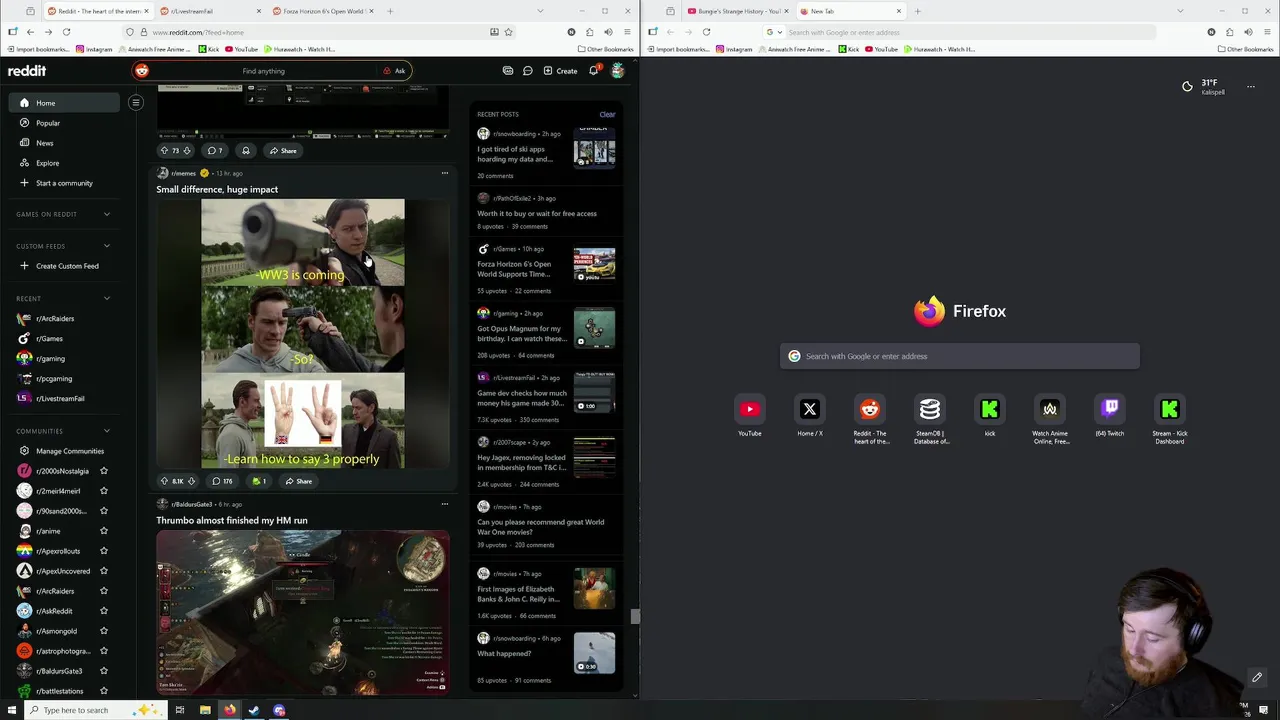Screen dimensions: 1280x720
Task: Open user avatar menu on Reddit
Action: [x=617, y=71]
